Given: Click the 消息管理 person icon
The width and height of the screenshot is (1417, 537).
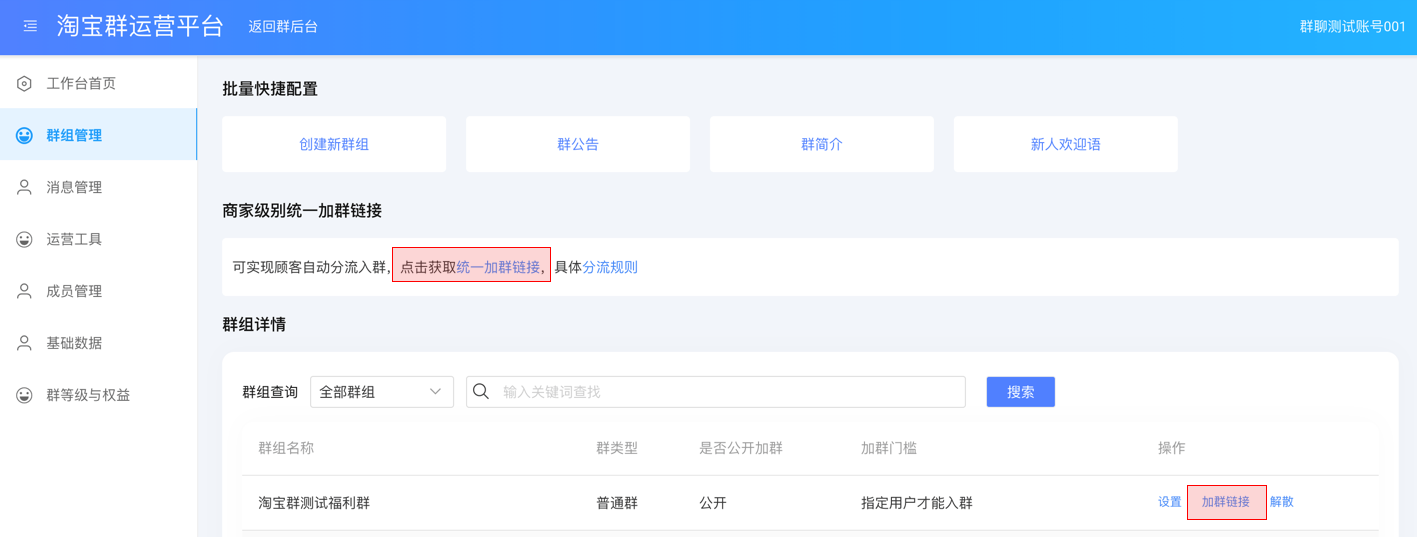Looking at the screenshot, I should click(24, 187).
